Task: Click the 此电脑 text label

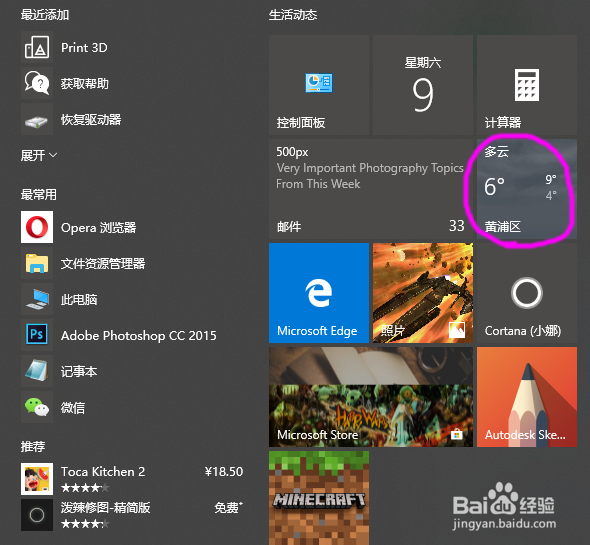Action: point(79,300)
